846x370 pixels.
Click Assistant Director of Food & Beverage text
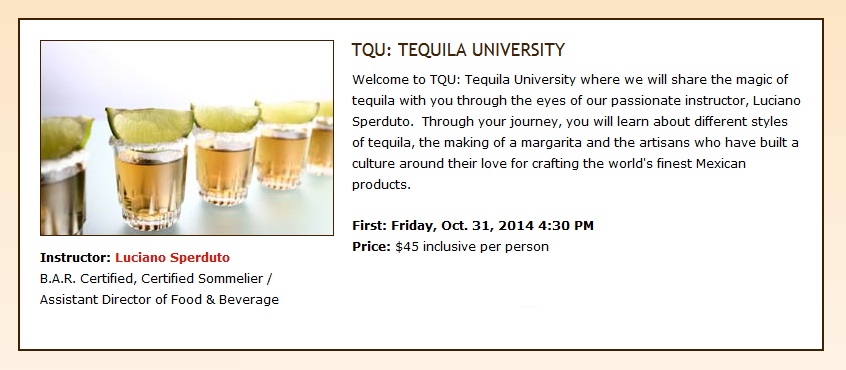159,300
